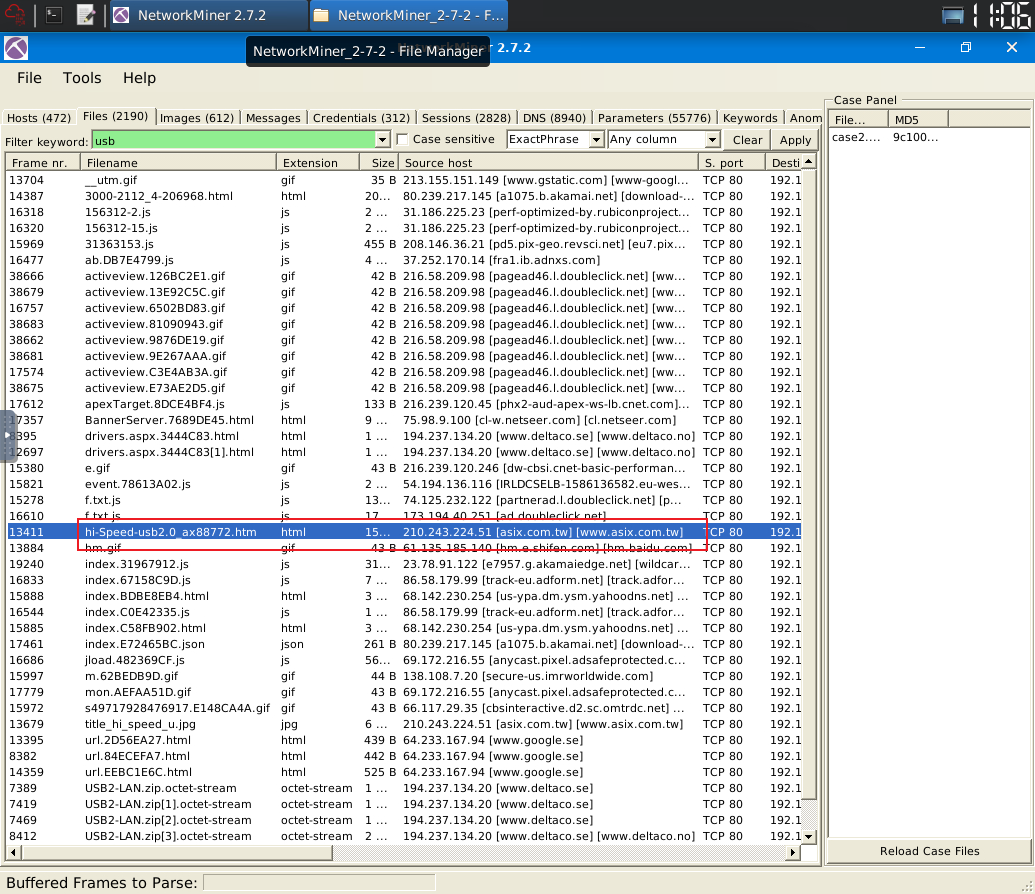
Task: Select the USB2-LAN.zip.octet-stream file row
Action: click(x=404, y=788)
